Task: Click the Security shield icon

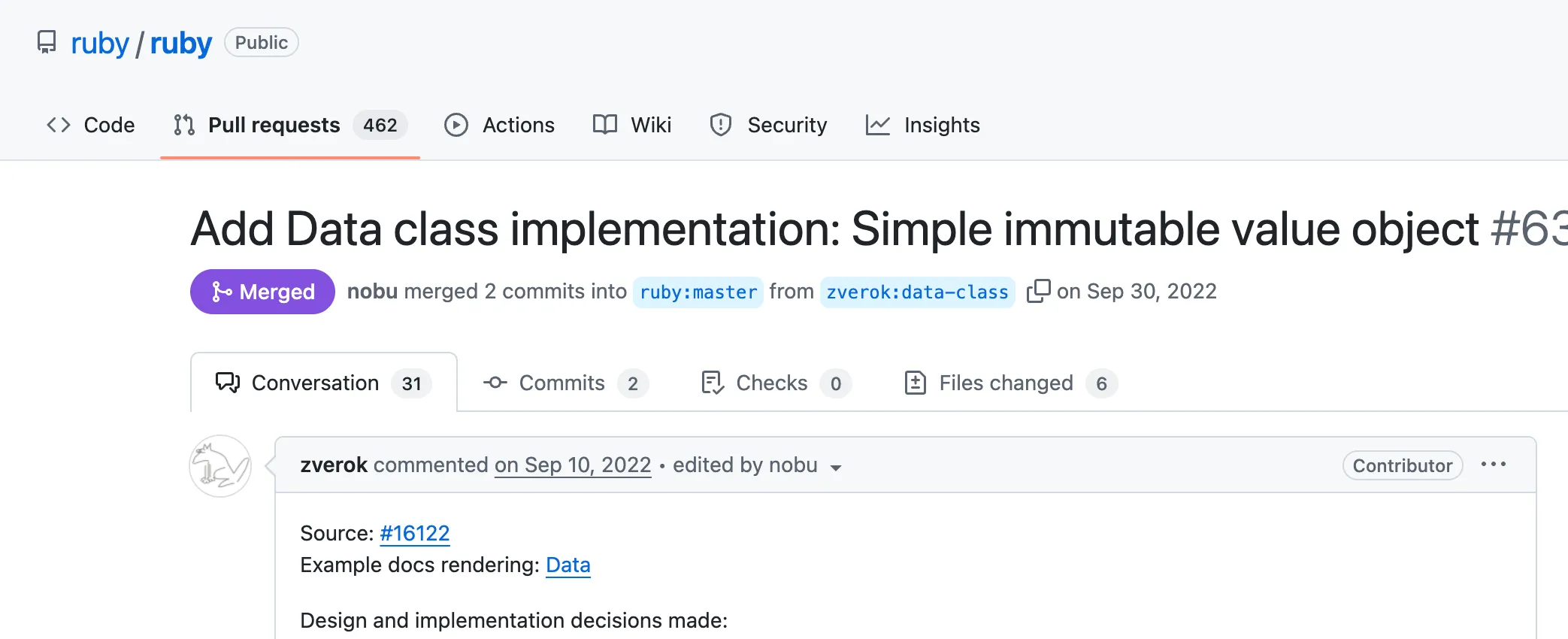Action: [720, 125]
